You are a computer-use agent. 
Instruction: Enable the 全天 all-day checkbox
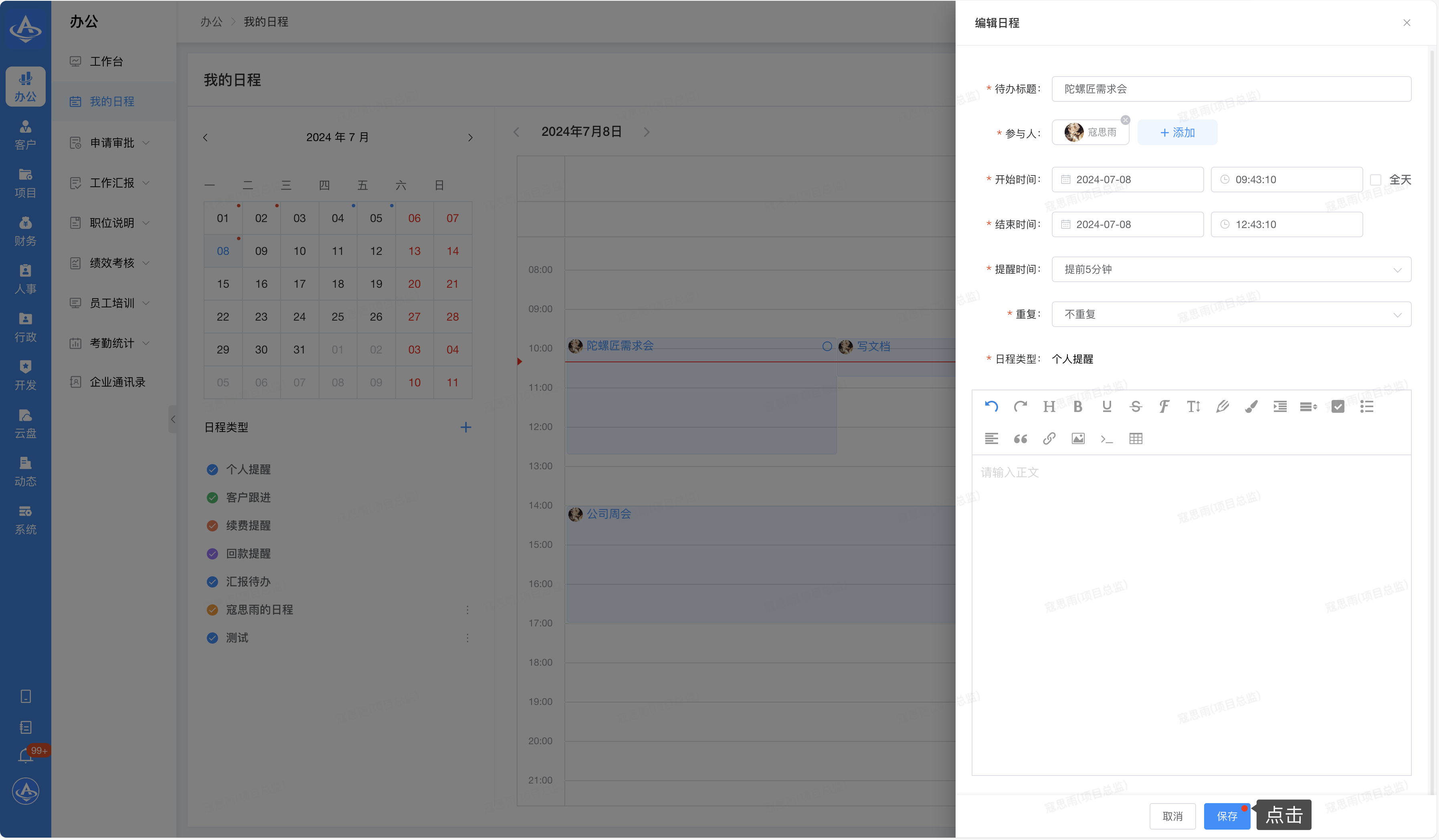click(1376, 180)
